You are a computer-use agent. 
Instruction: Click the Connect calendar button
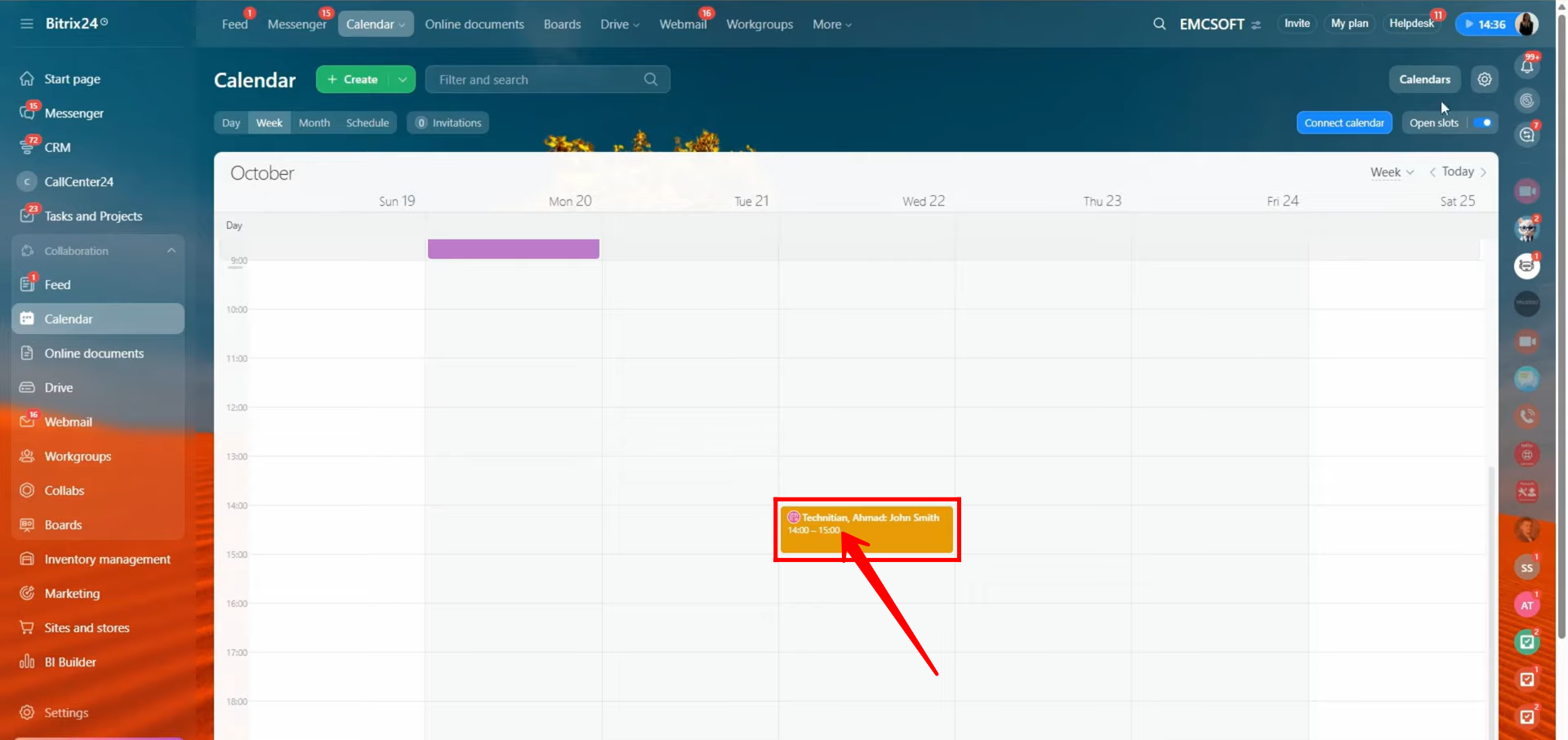tap(1343, 123)
